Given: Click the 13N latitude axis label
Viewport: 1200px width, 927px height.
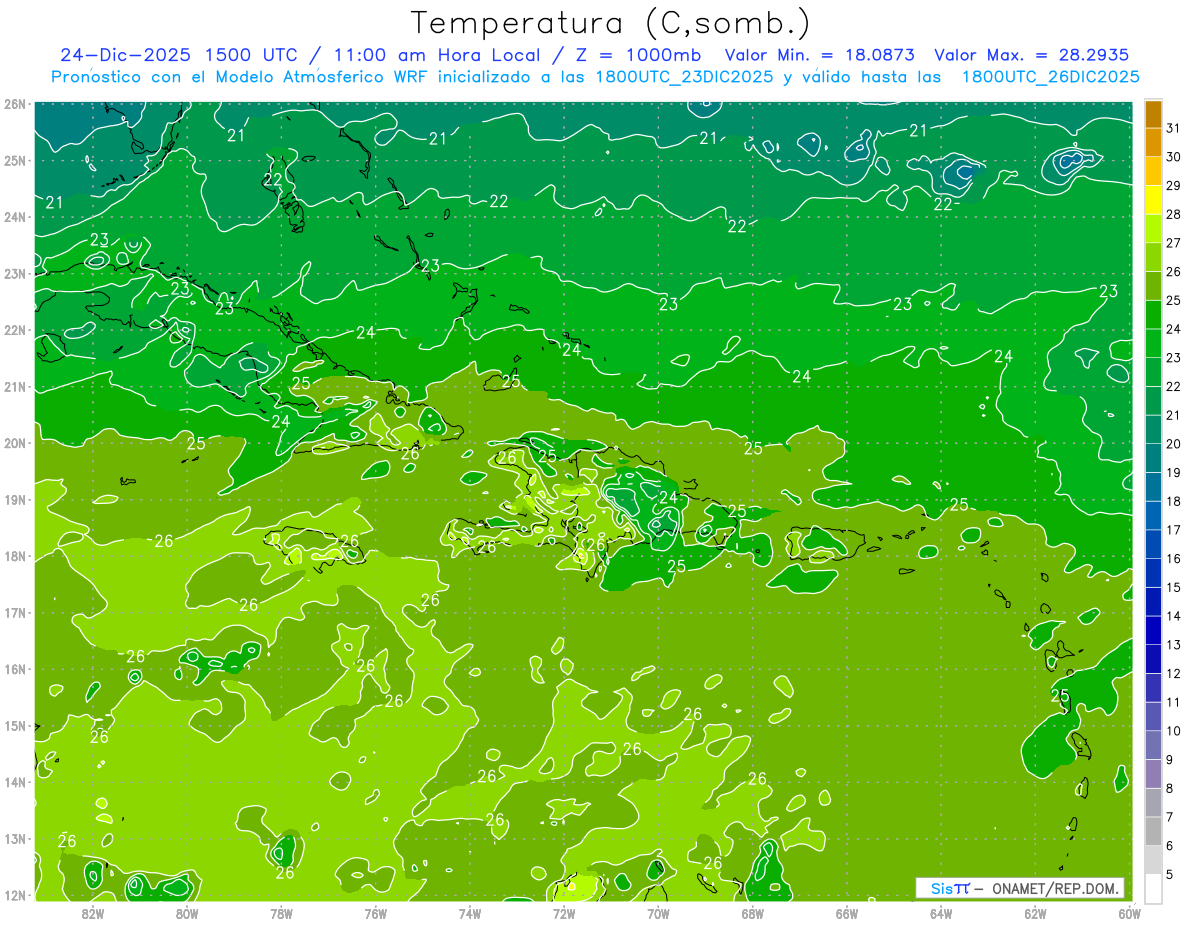Looking at the screenshot, I should [14, 839].
